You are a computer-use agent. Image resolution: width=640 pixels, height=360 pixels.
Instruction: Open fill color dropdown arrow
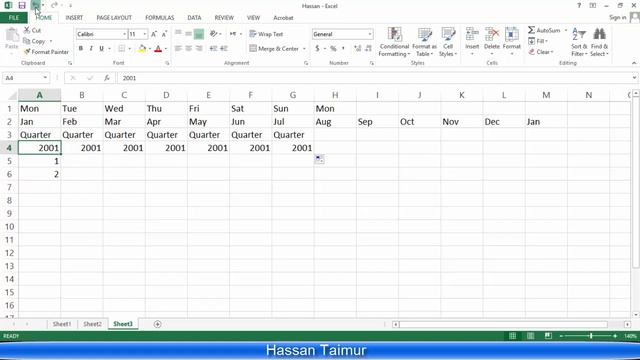150,49
